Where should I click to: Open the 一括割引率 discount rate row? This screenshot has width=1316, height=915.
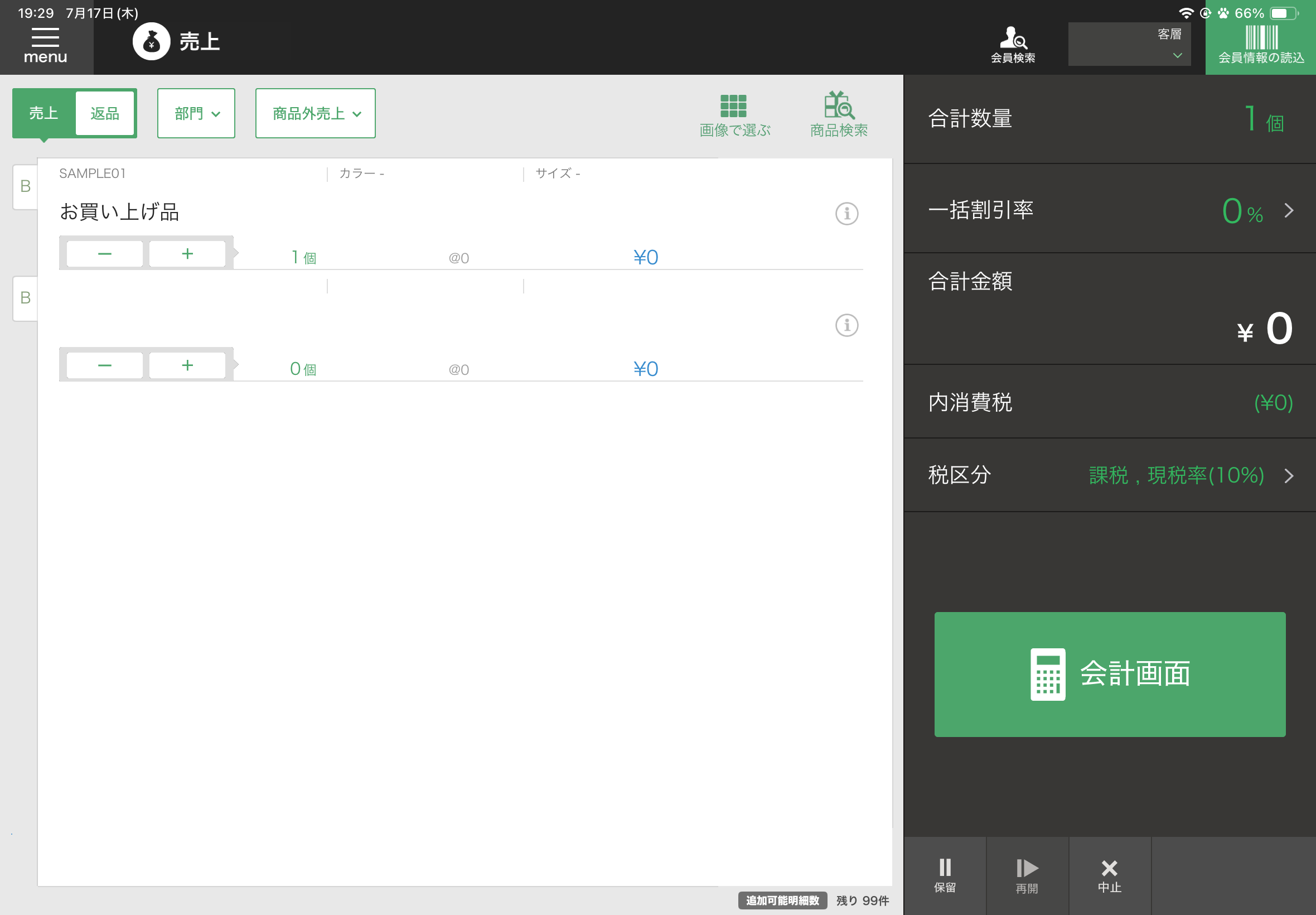tap(1109, 210)
